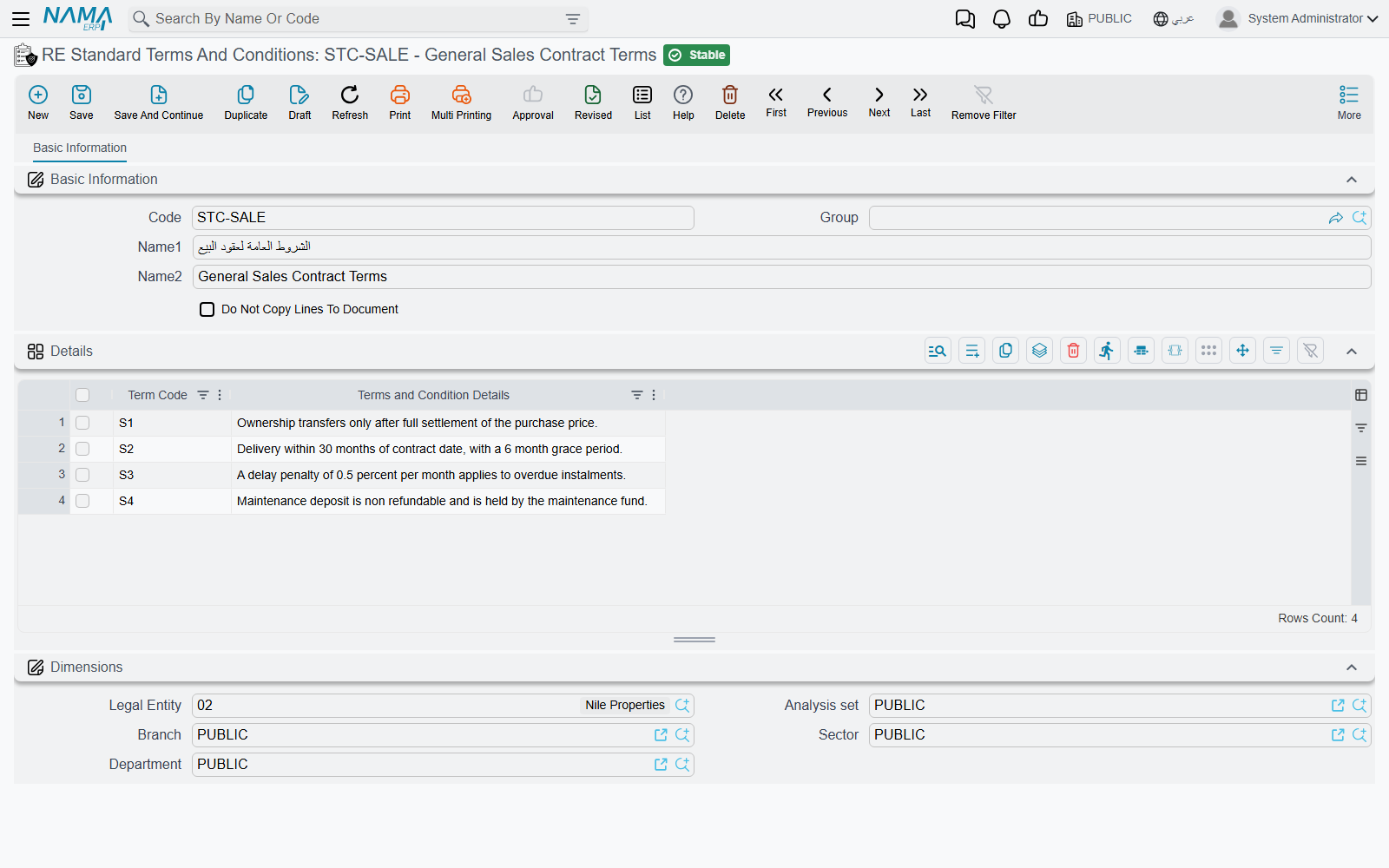Mark record as Revised
This screenshot has height=868, width=1389.
click(593, 102)
